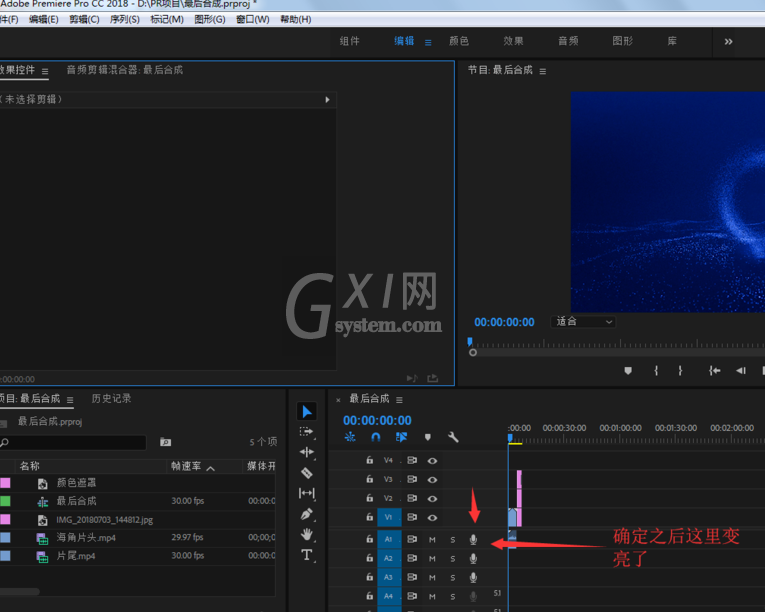The height and width of the screenshot is (612, 765).
Task: Toggle V1 track targeting
Action: click(389, 517)
